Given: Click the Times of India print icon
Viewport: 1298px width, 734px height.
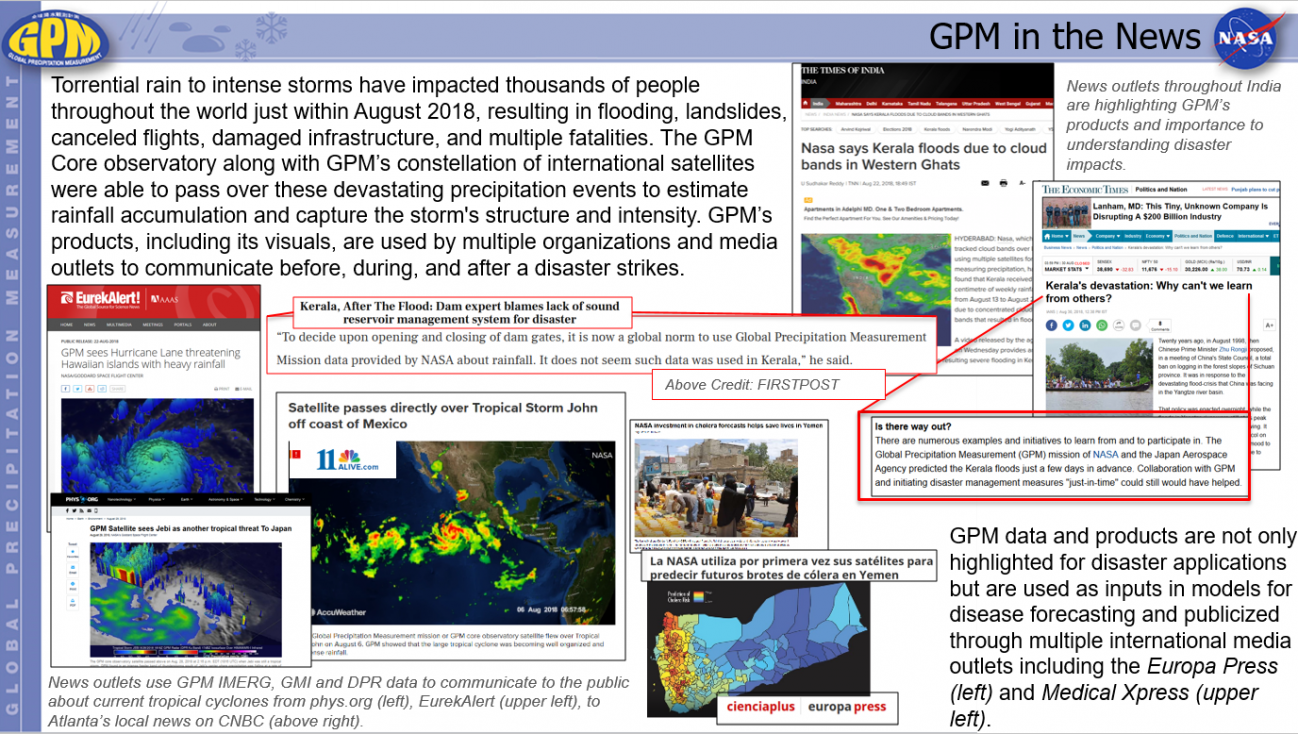Looking at the screenshot, I should click(1003, 183).
